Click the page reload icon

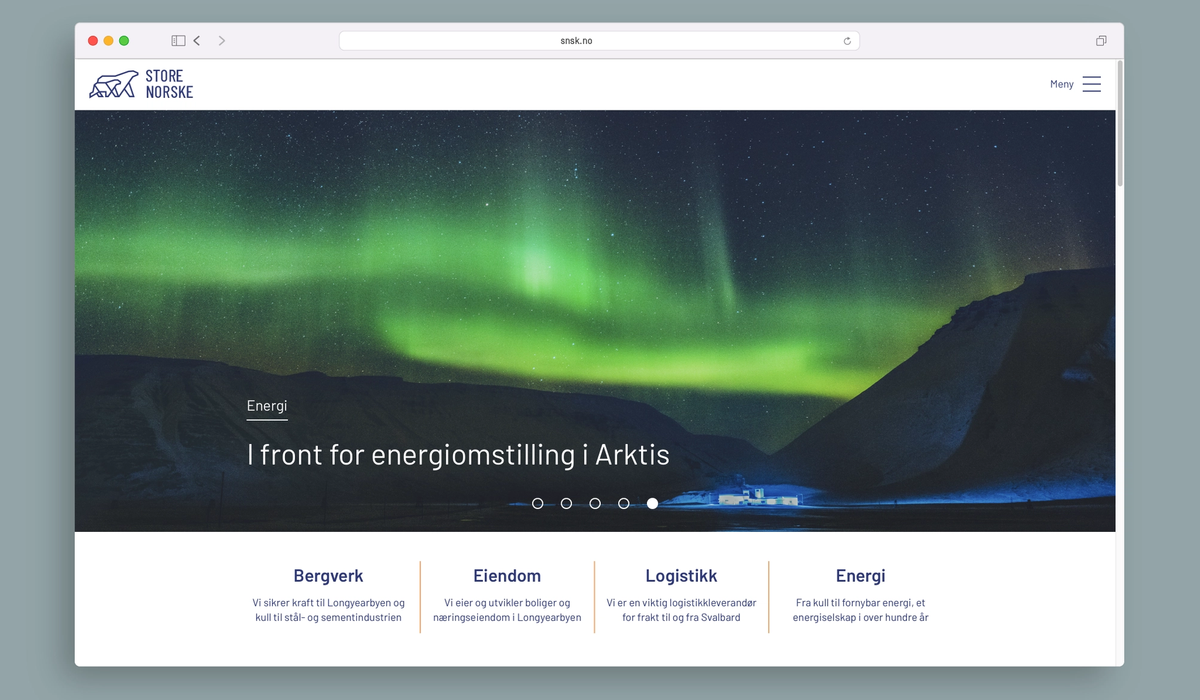[x=846, y=40]
